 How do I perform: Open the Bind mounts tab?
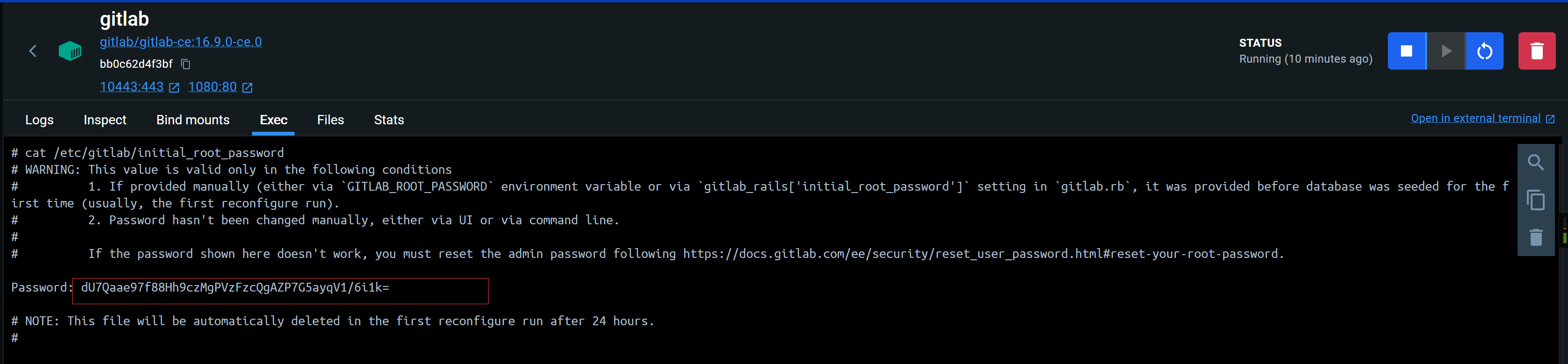193,120
